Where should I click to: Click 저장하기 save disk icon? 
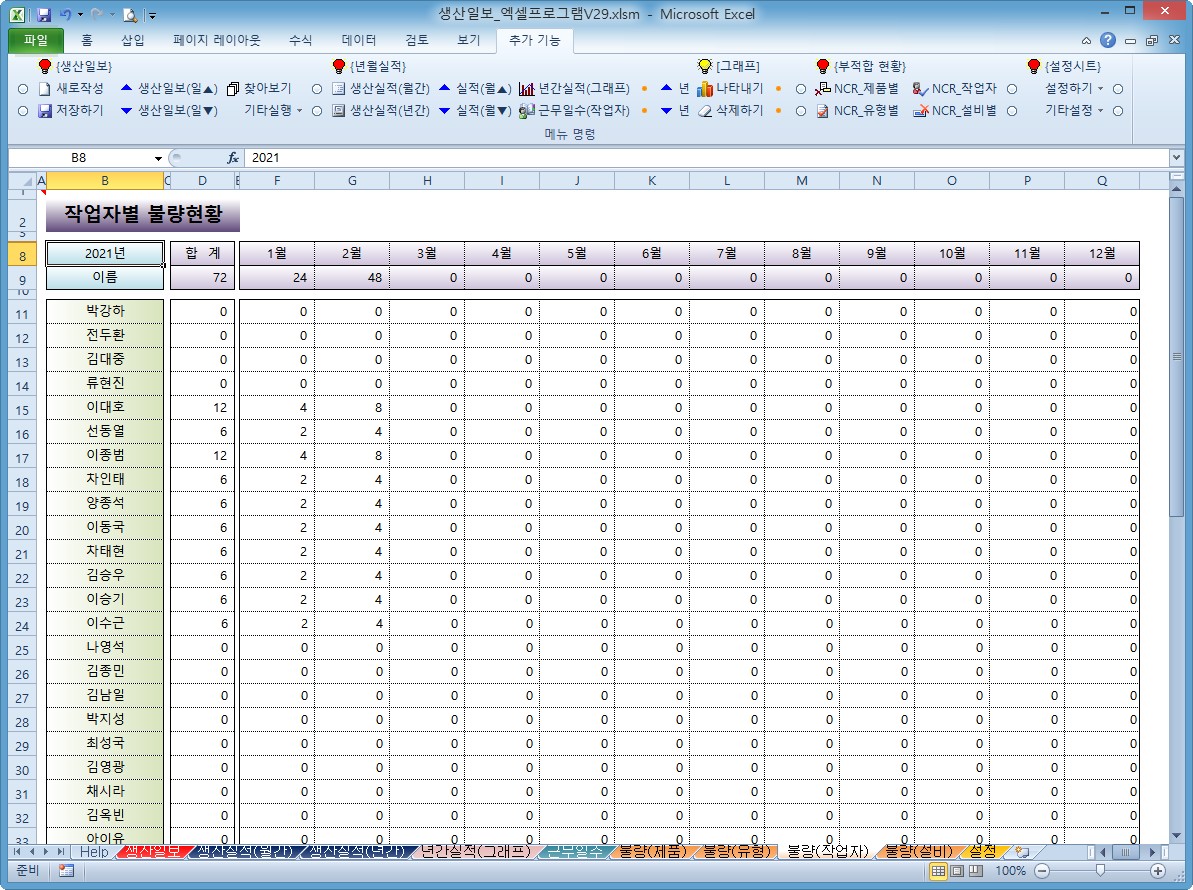(x=45, y=111)
